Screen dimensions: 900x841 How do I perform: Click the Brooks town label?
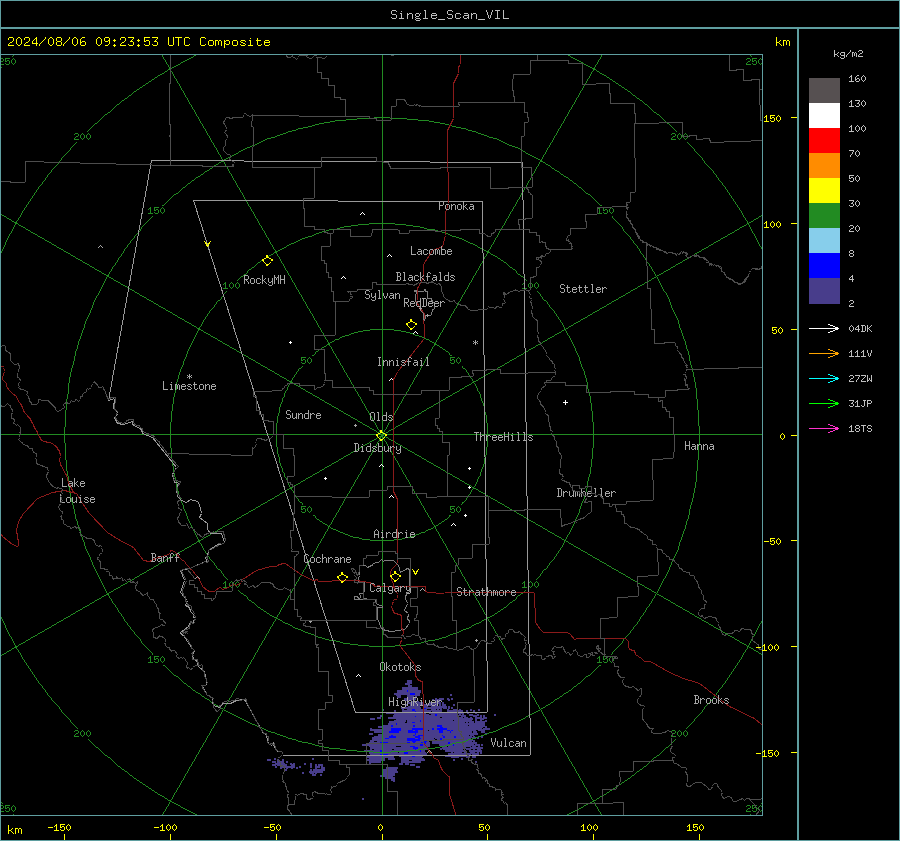[711, 700]
